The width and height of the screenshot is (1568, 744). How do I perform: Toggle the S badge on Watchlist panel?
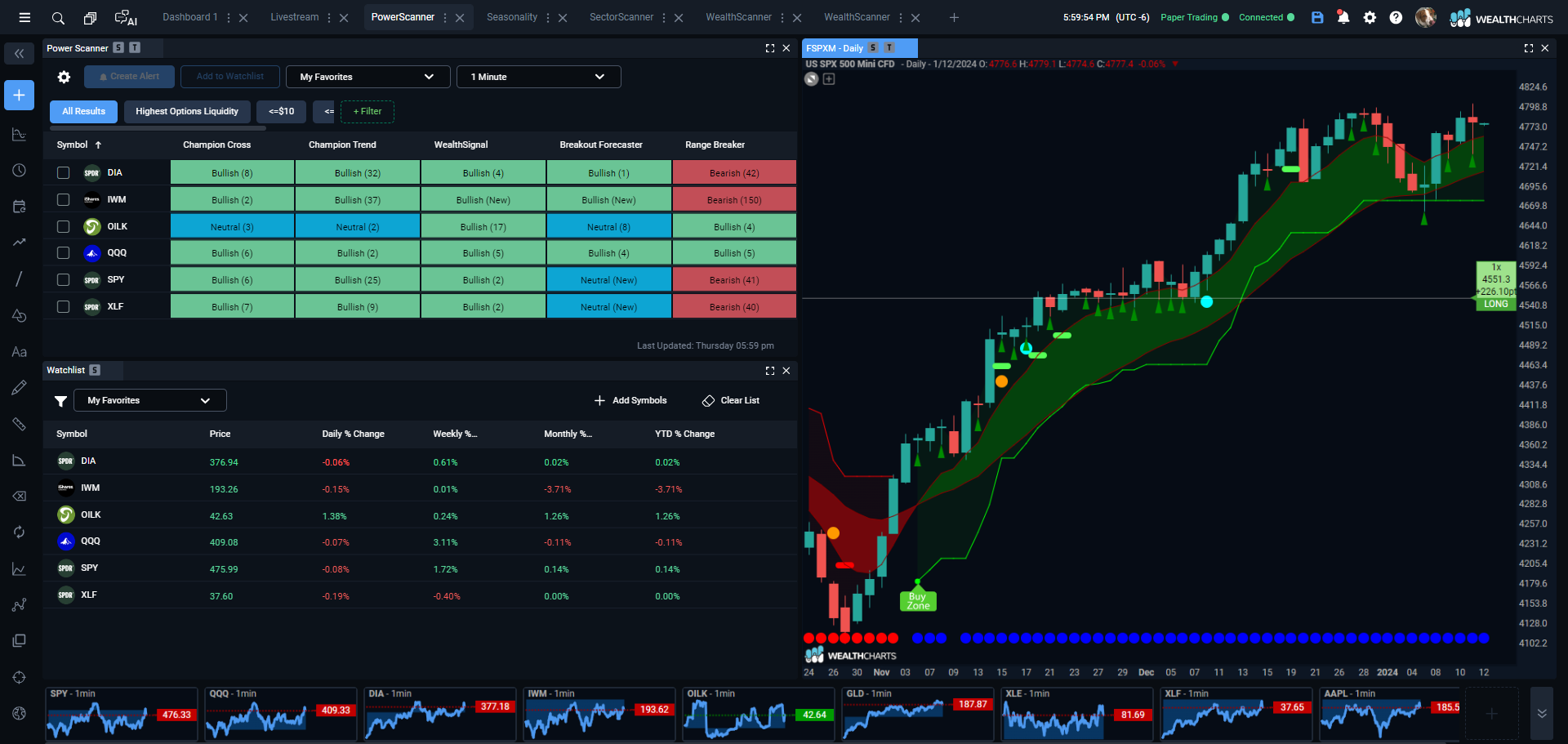pyautogui.click(x=95, y=371)
